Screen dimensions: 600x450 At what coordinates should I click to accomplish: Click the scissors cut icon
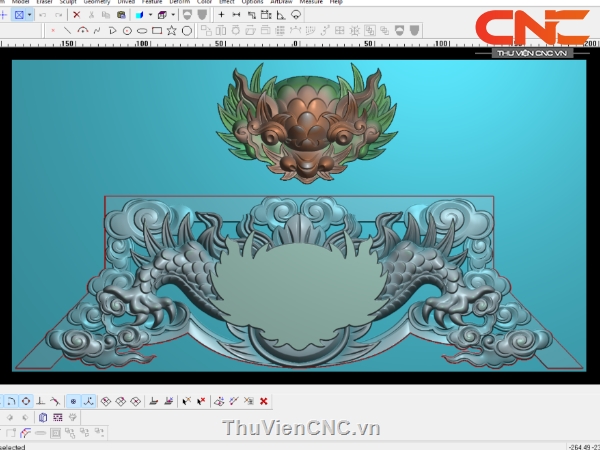click(x=92, y=15)
